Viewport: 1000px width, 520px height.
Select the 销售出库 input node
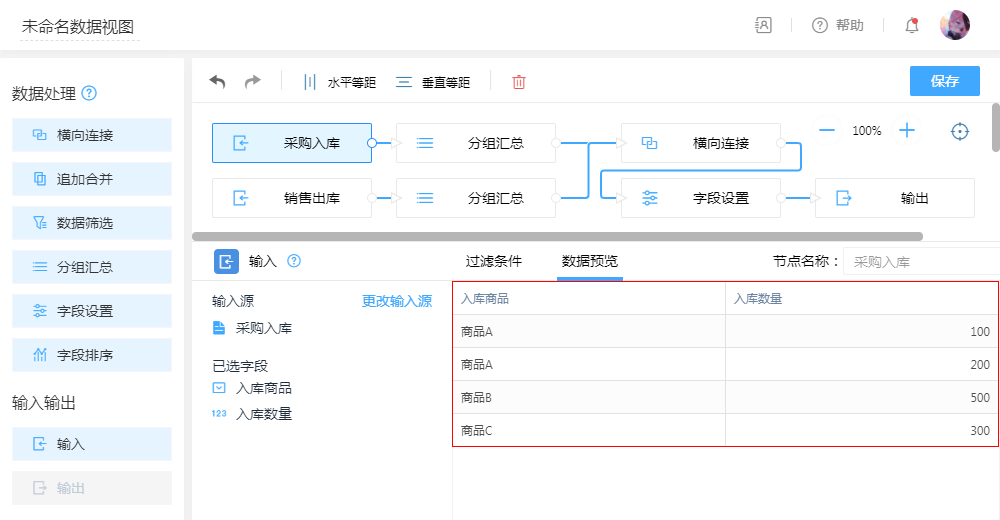(292, 198)
